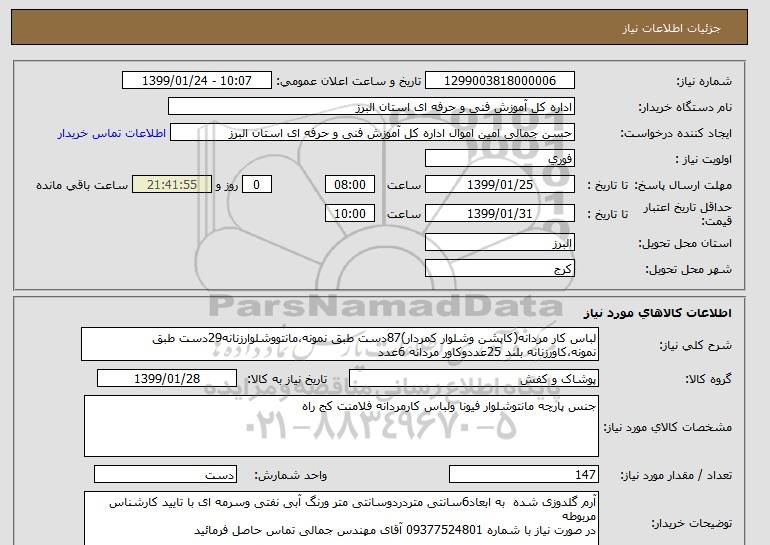Select the label نام دستگاه خریدار
The image size is (770, 545).
tap(685, 107)
